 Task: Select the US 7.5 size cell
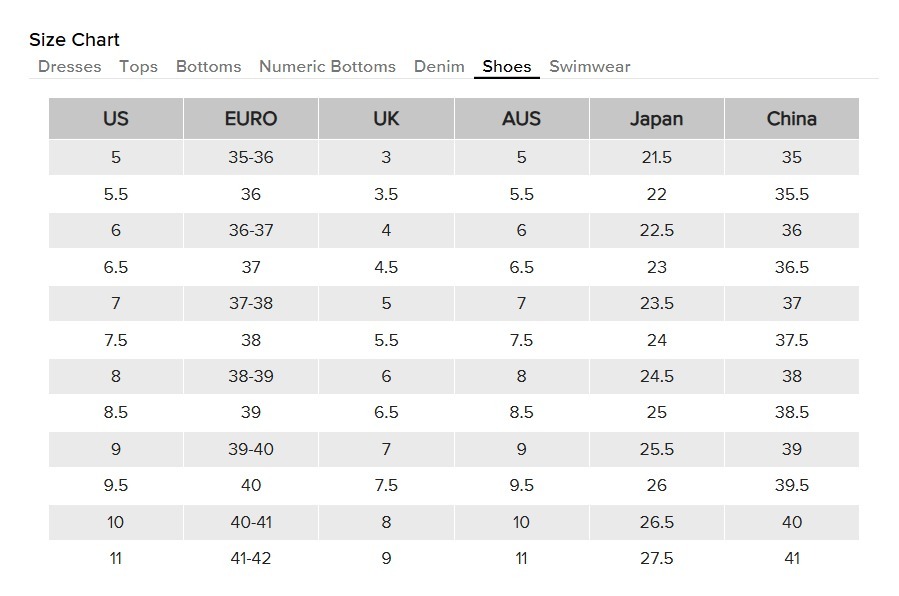pyautogui.click(x=116, y=340)
